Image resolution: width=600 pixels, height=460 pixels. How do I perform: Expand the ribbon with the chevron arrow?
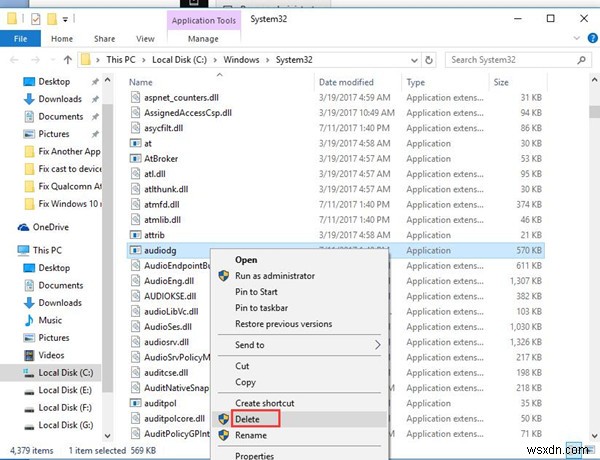click(577, 38)
